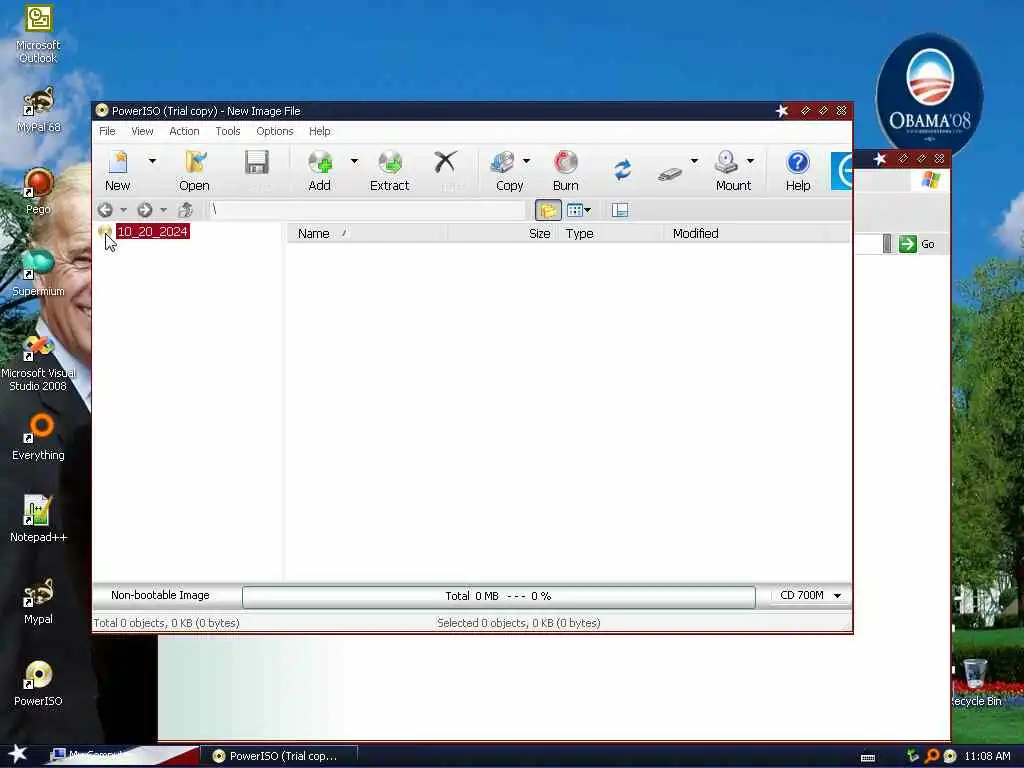Click the blue partially hidden banner icon
This screenshot has width=1024, height=768.
(841, 170)
